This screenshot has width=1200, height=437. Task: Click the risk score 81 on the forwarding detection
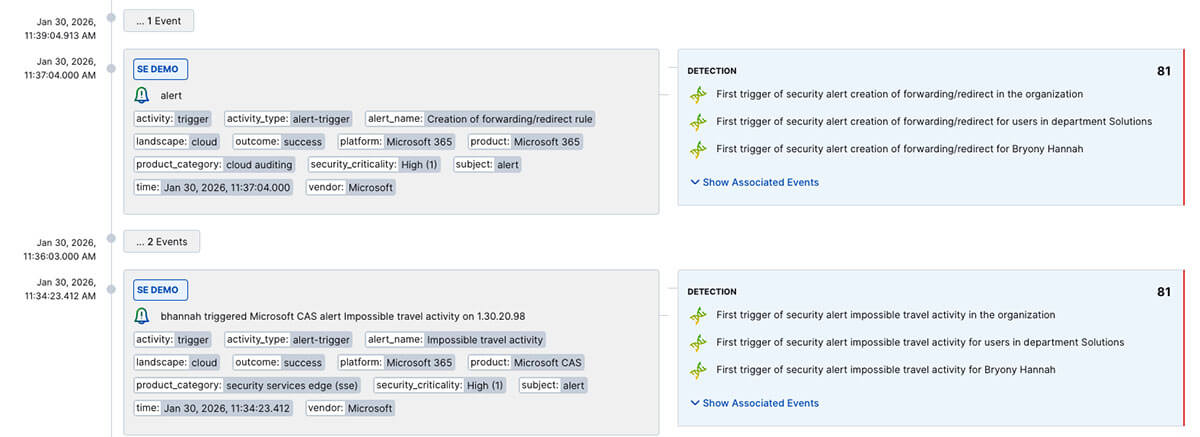point(1163,72)
